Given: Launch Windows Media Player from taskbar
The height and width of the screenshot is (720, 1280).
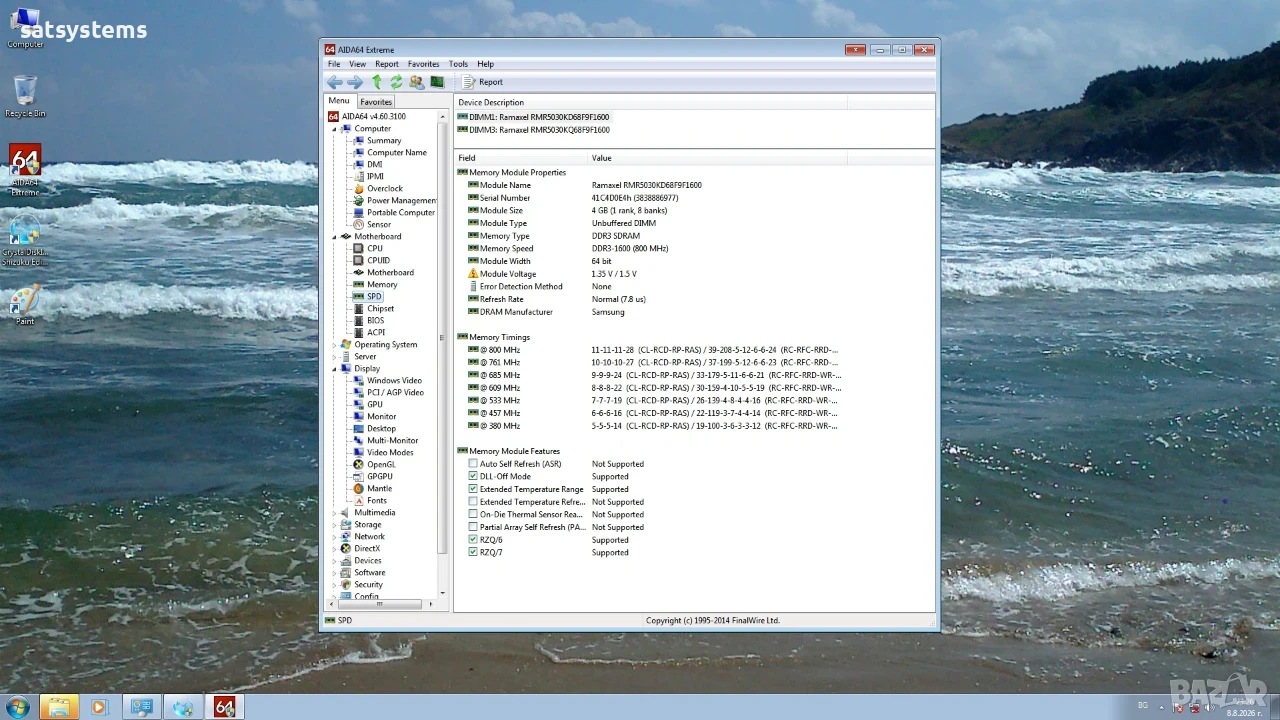Looking at the screenshot, I should (98, 707).
